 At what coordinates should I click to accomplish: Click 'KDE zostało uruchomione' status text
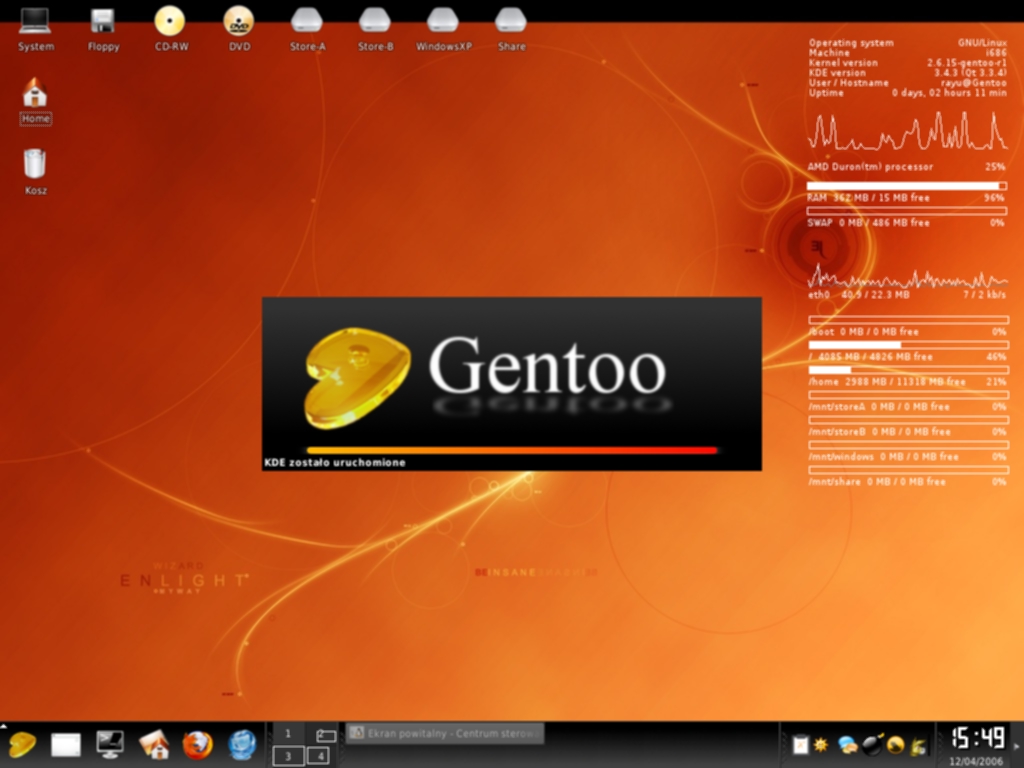(x=334, y=462)
